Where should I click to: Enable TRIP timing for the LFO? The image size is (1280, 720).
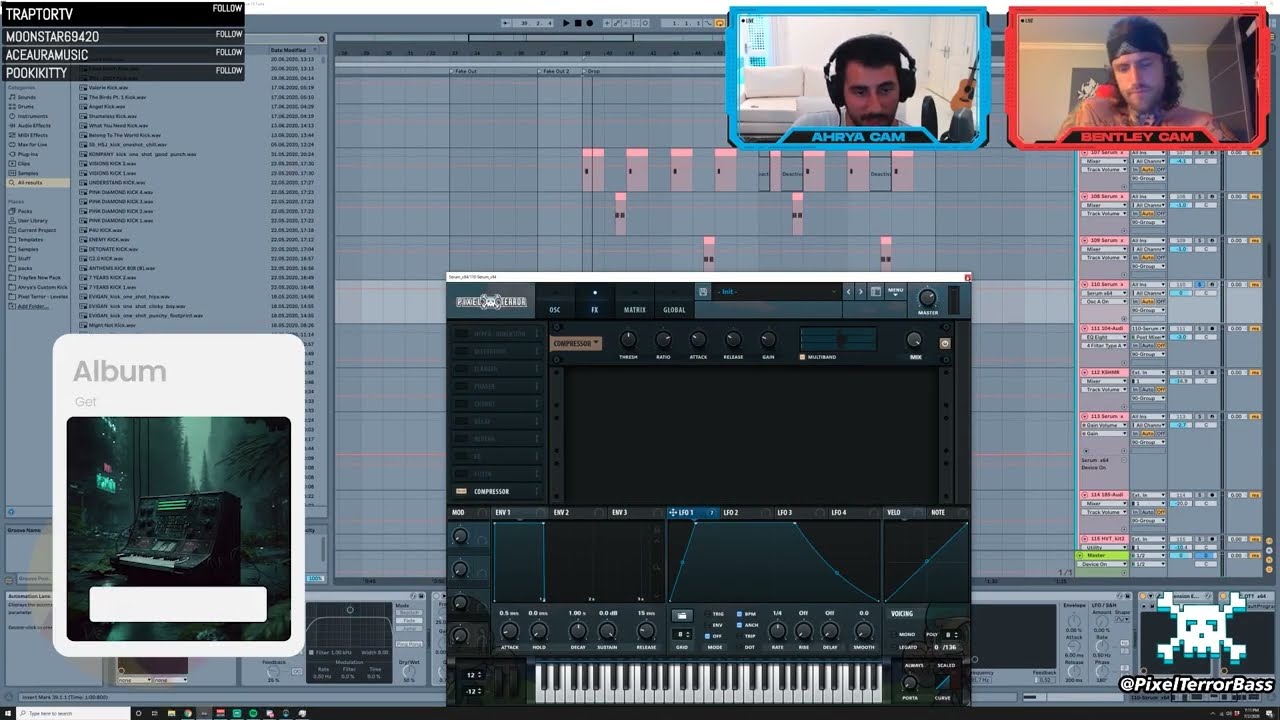[740, 636]
